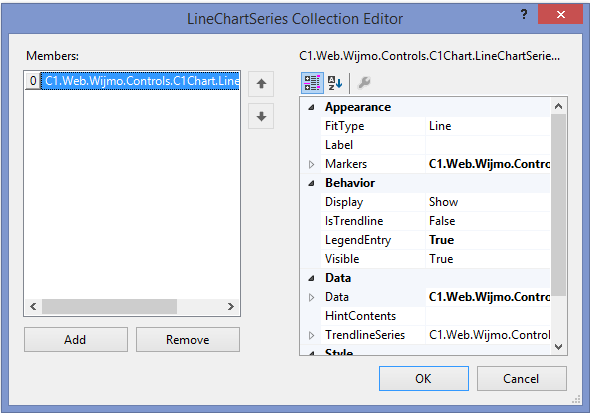Collapse the Appearance category

[x=311, y=108]
